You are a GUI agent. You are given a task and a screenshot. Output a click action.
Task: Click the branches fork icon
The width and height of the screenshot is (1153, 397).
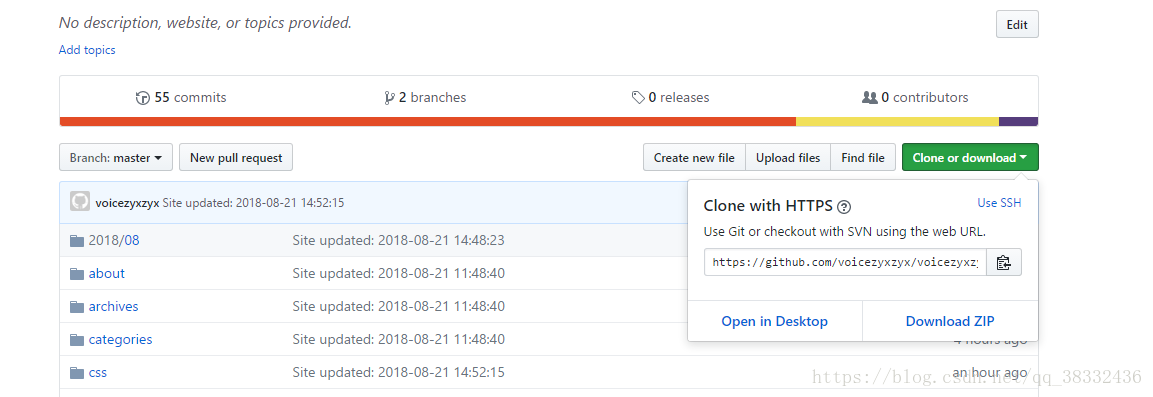pyautogui.click(x=390, y=98)
